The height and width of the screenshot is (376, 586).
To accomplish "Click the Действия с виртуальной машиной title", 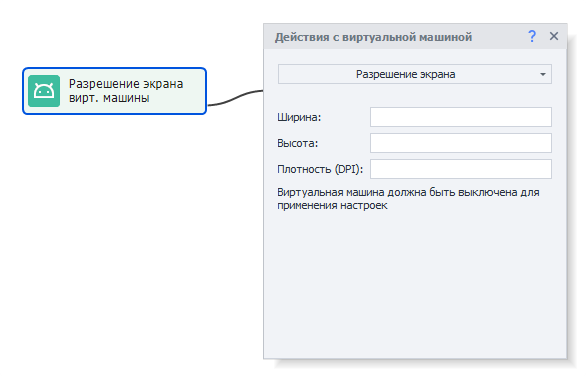I will click(x=373, y=37).
